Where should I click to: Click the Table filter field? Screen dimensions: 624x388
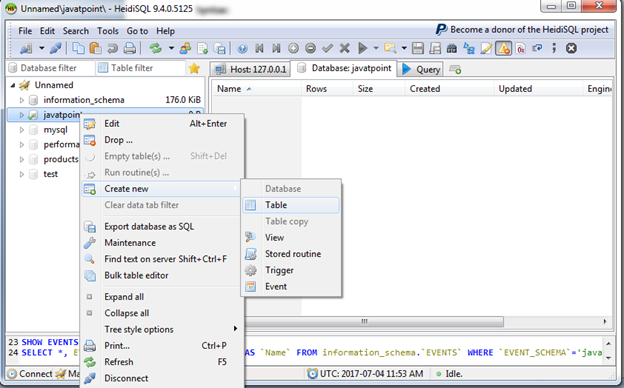(x=141, y=68)
